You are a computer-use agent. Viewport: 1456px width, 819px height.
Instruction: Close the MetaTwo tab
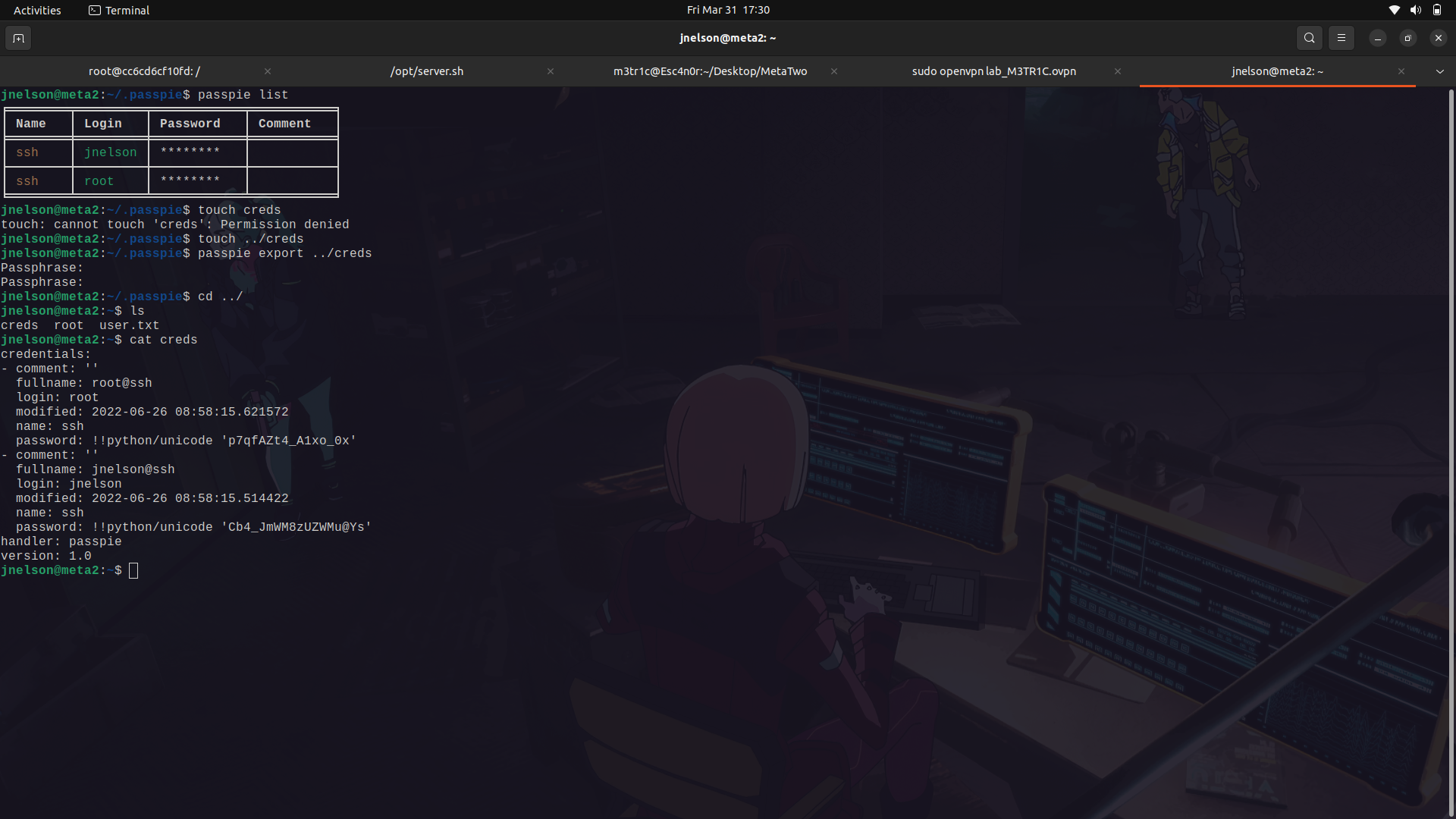pyautogui.click(x=834, y=71)
